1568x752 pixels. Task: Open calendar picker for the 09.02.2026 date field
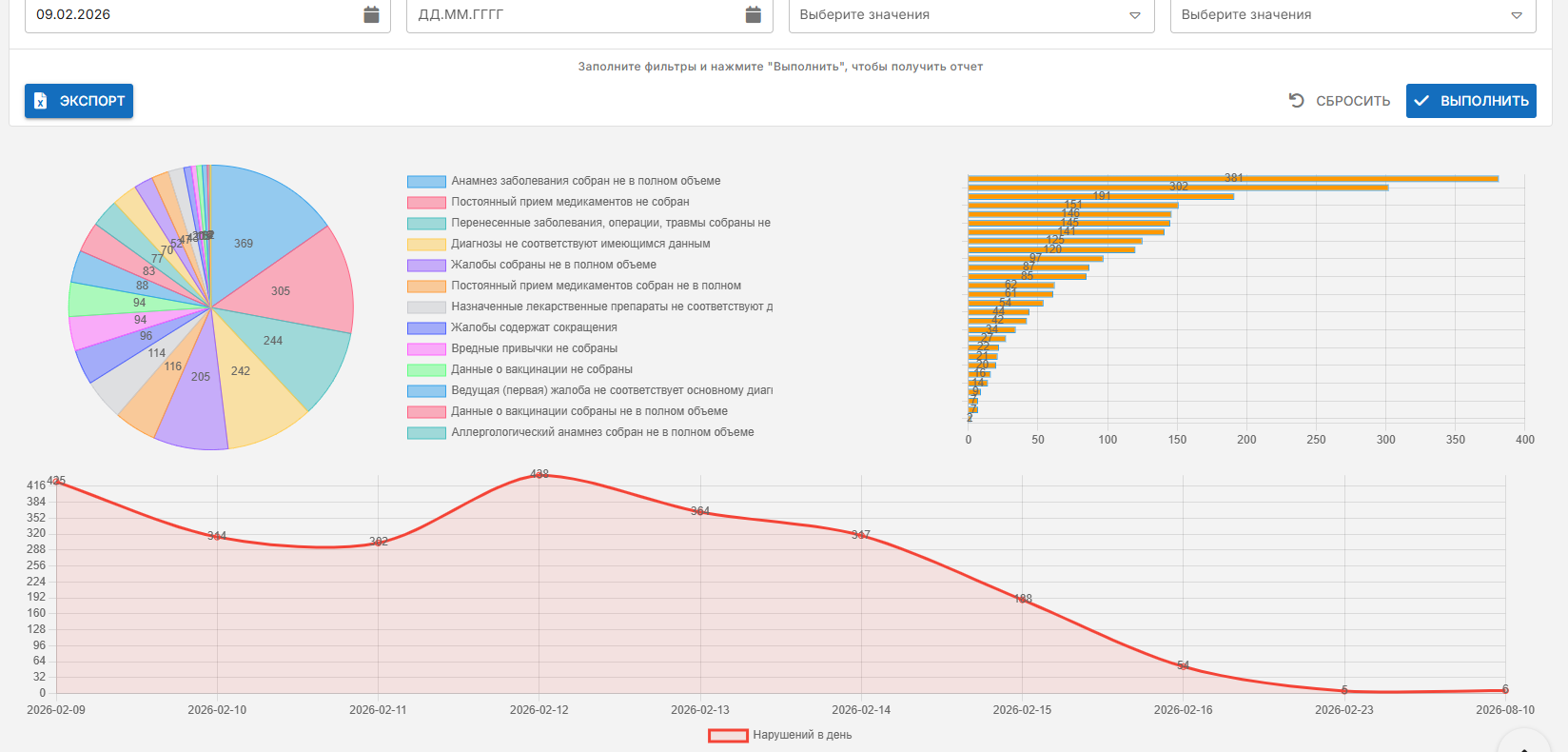(x=371, y=14)
